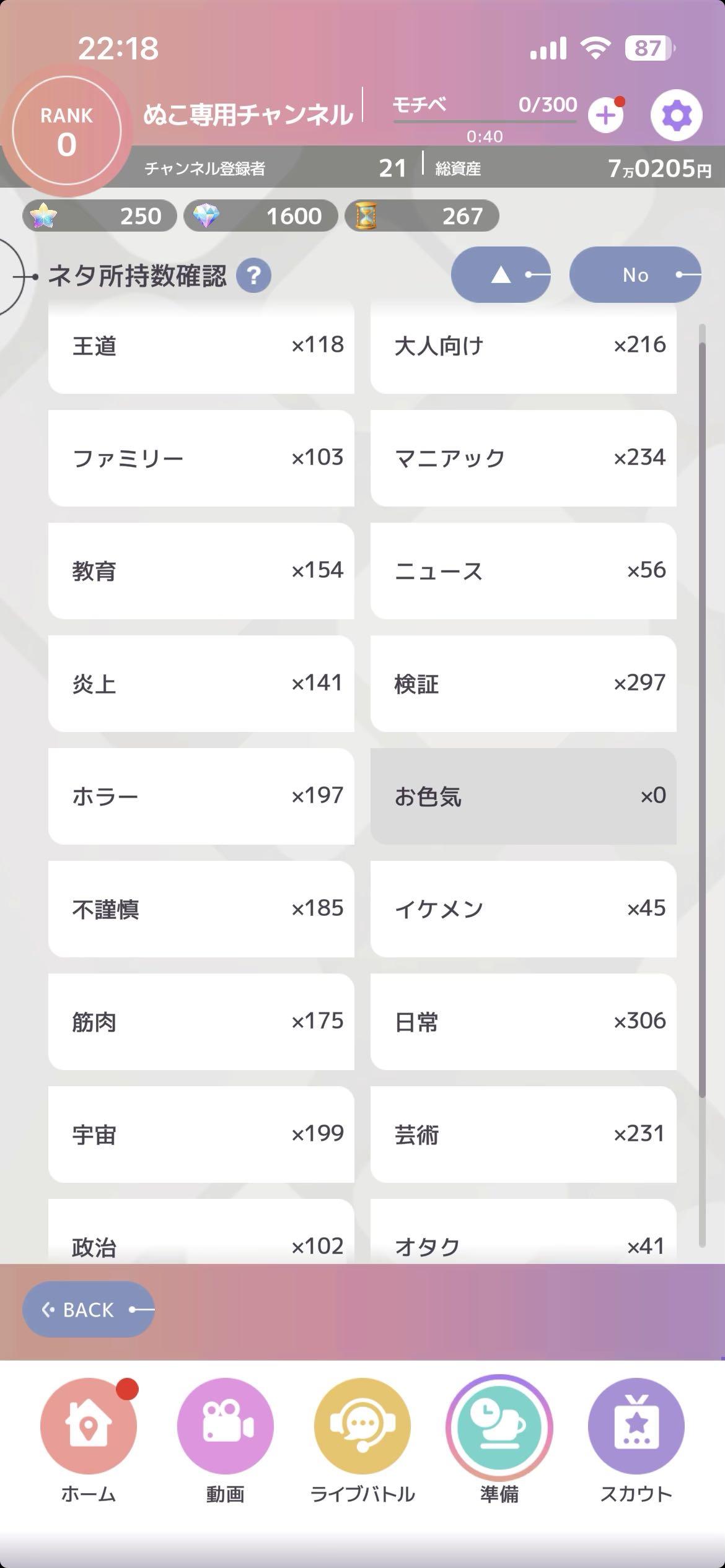Tap the モチベ progress bar
725x1568 pixels.
485,121
